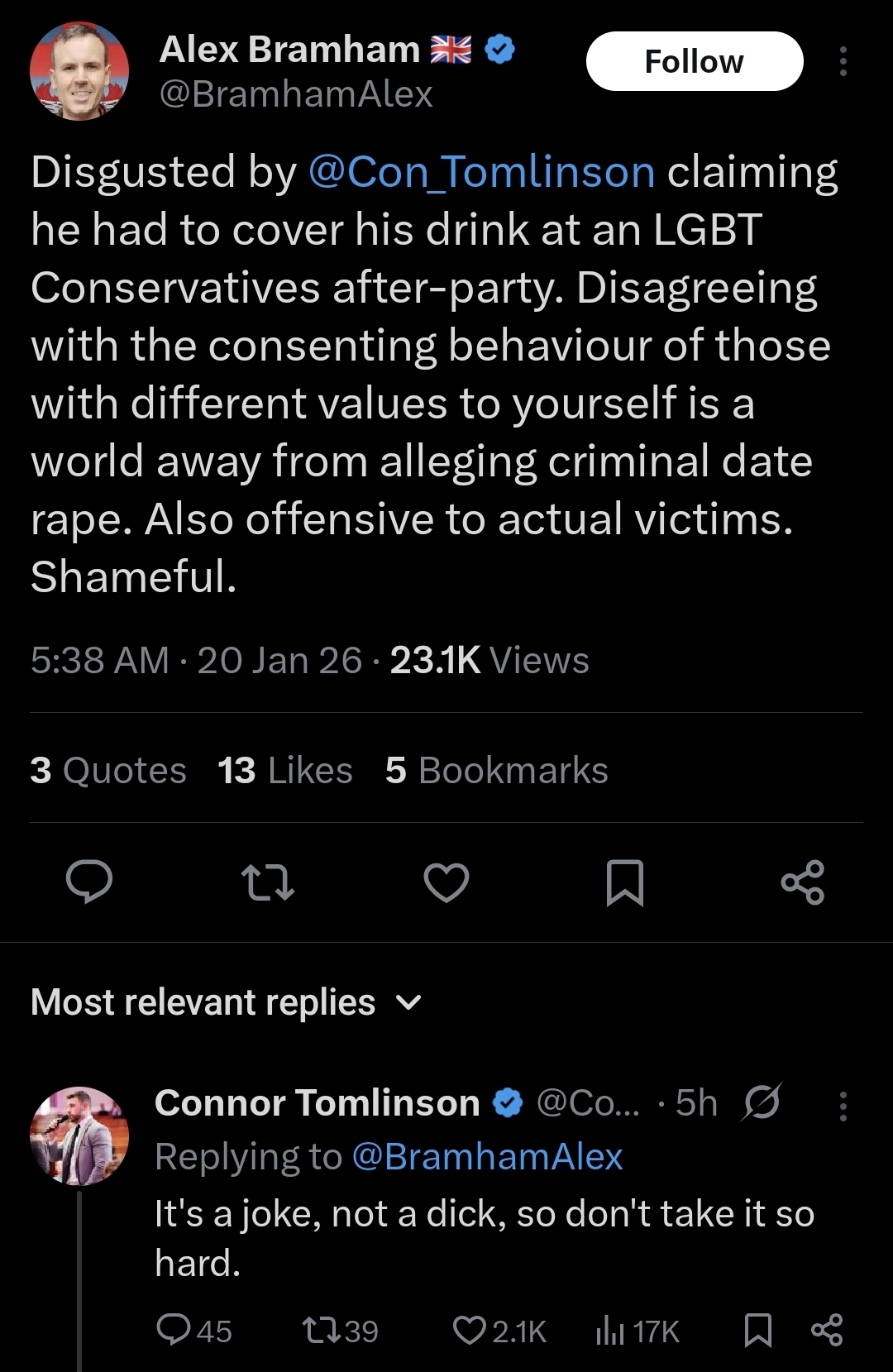Open more options for Alex Bramham's tweet
The width and height of the screenshot is (893, 1372).
(843, 62)
